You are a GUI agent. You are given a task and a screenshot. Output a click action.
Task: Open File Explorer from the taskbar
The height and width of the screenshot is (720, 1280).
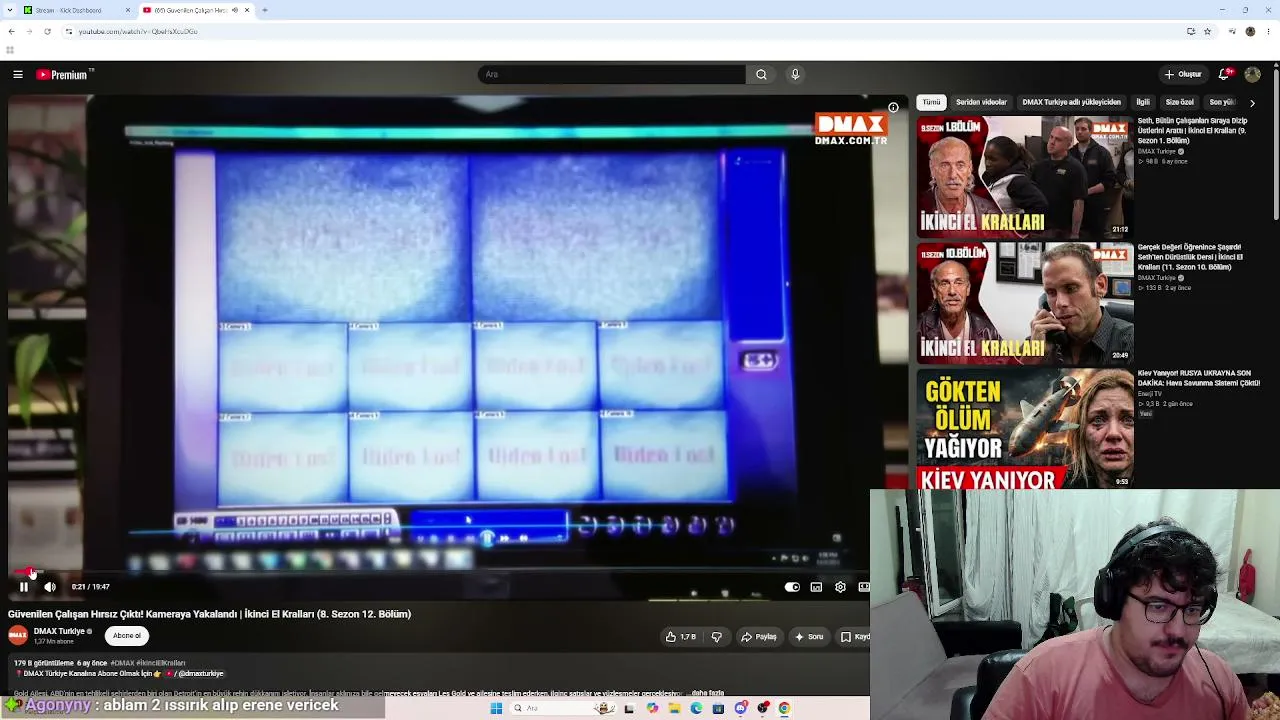click(674, 708)
